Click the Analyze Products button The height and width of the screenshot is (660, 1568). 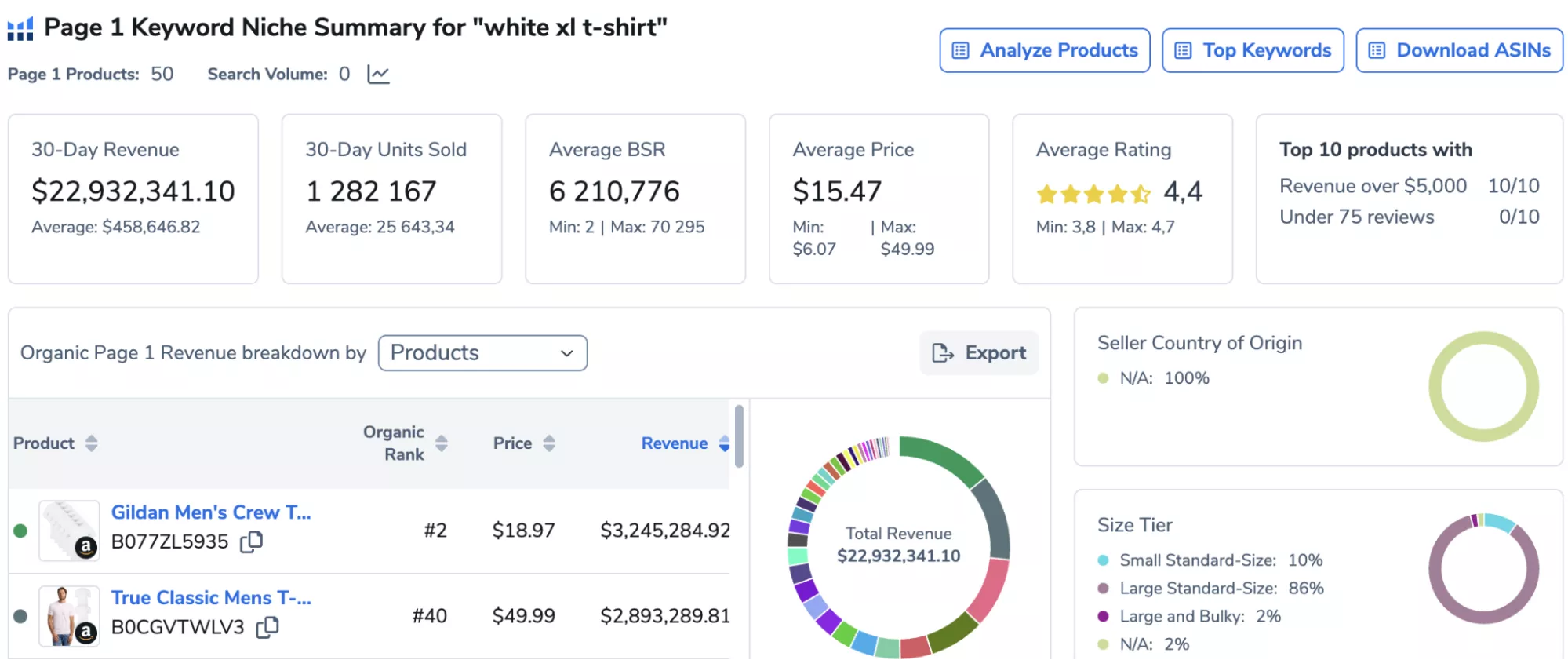coord(1045,50)
